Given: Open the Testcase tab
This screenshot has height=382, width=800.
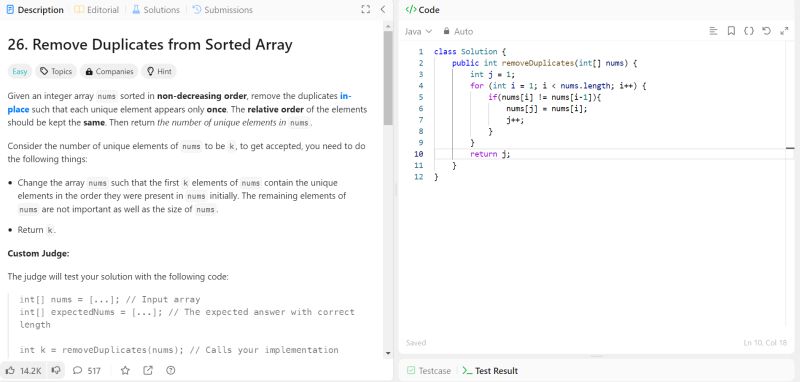Looking at the screenshot, I should 429,371.
